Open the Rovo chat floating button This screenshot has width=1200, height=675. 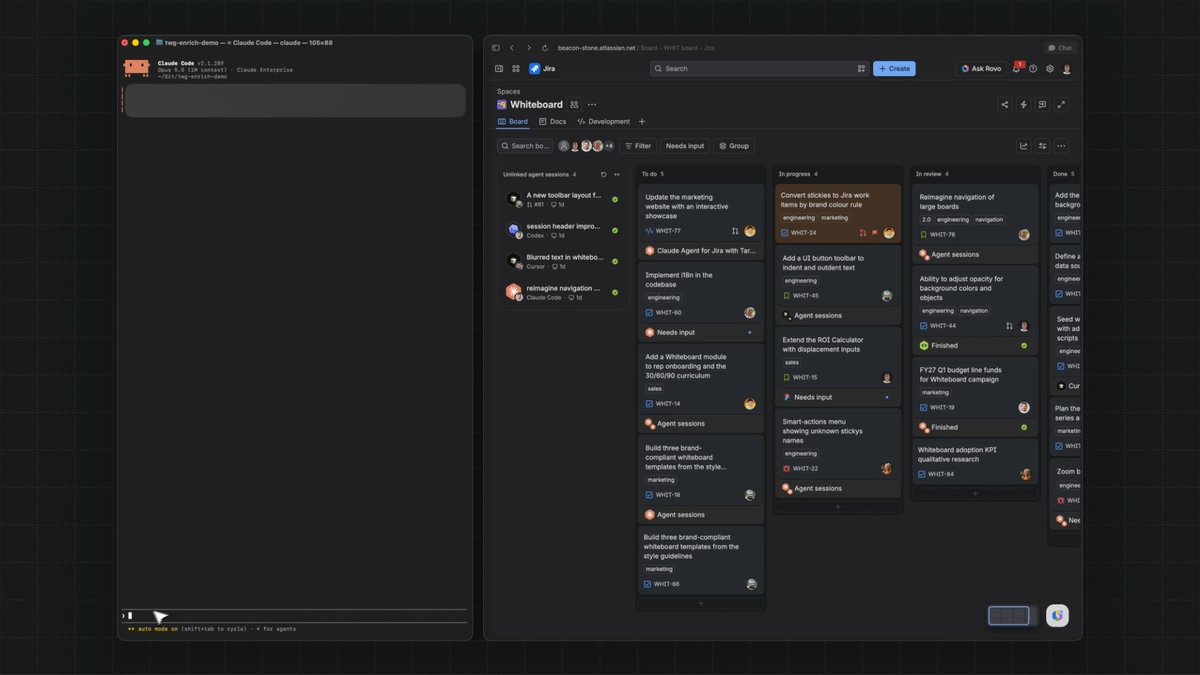click(x=1058, y=616)
